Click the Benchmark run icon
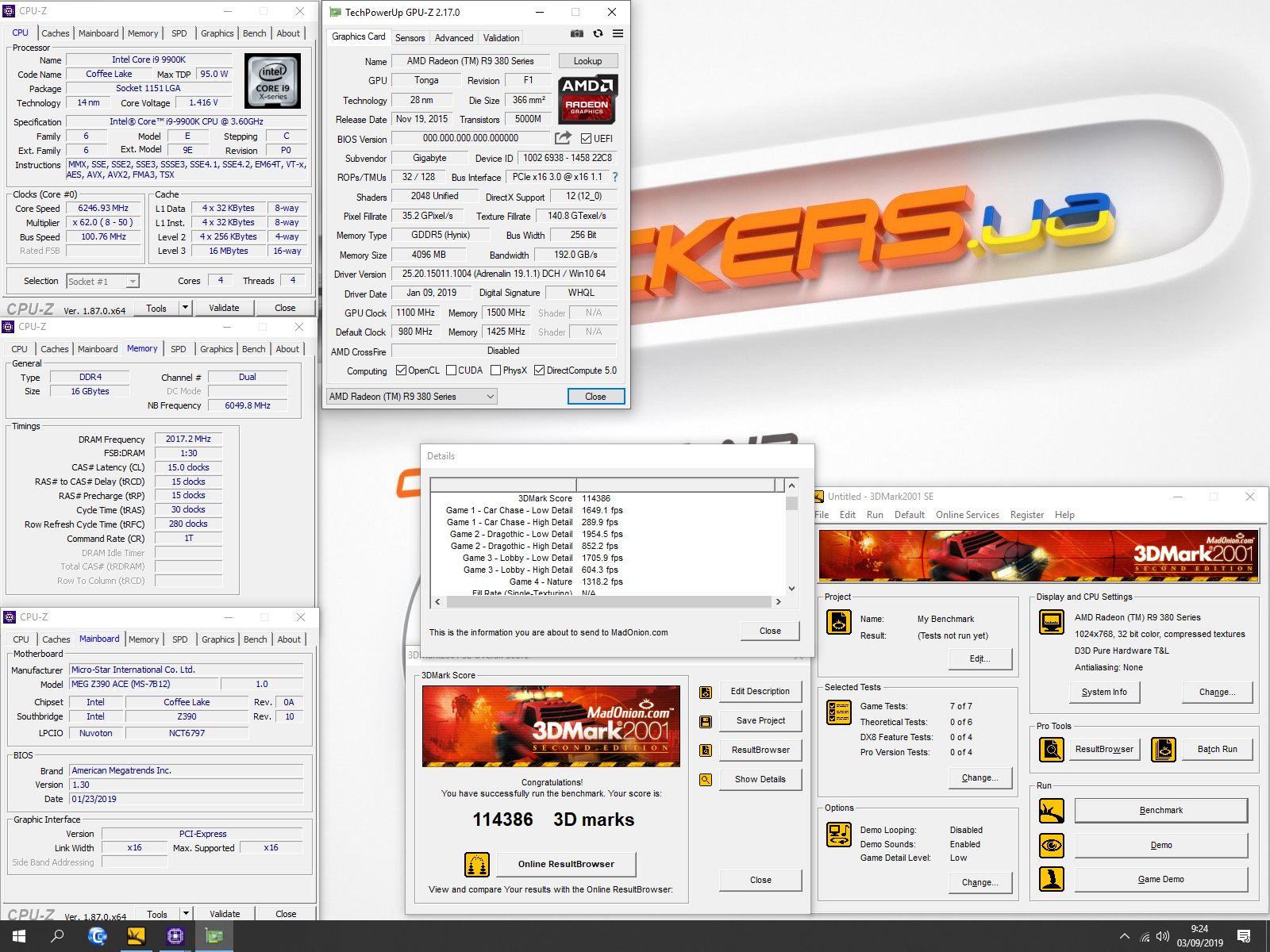 1052,811
